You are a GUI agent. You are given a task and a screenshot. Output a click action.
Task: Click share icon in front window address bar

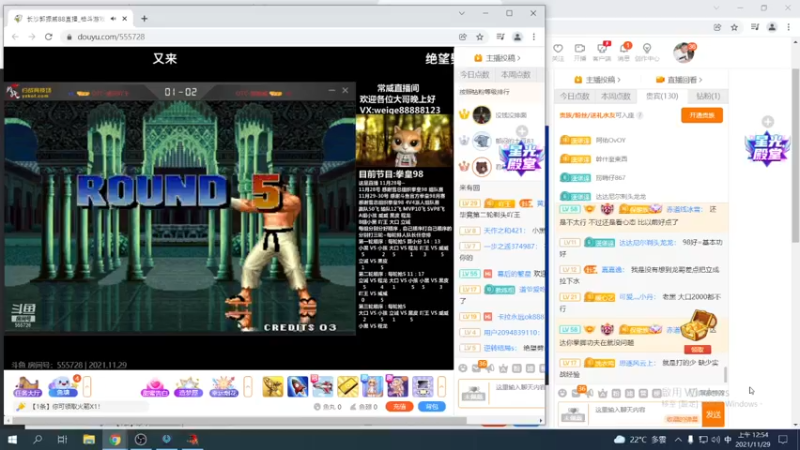pos(463,37)
